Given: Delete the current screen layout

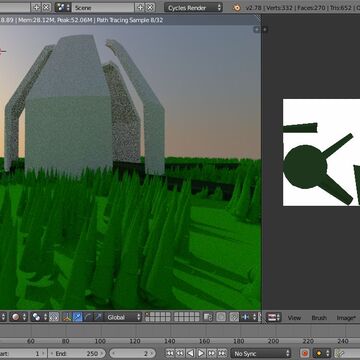Looking at the screenshot, I should pyautogui.click(x=46, y=7).
